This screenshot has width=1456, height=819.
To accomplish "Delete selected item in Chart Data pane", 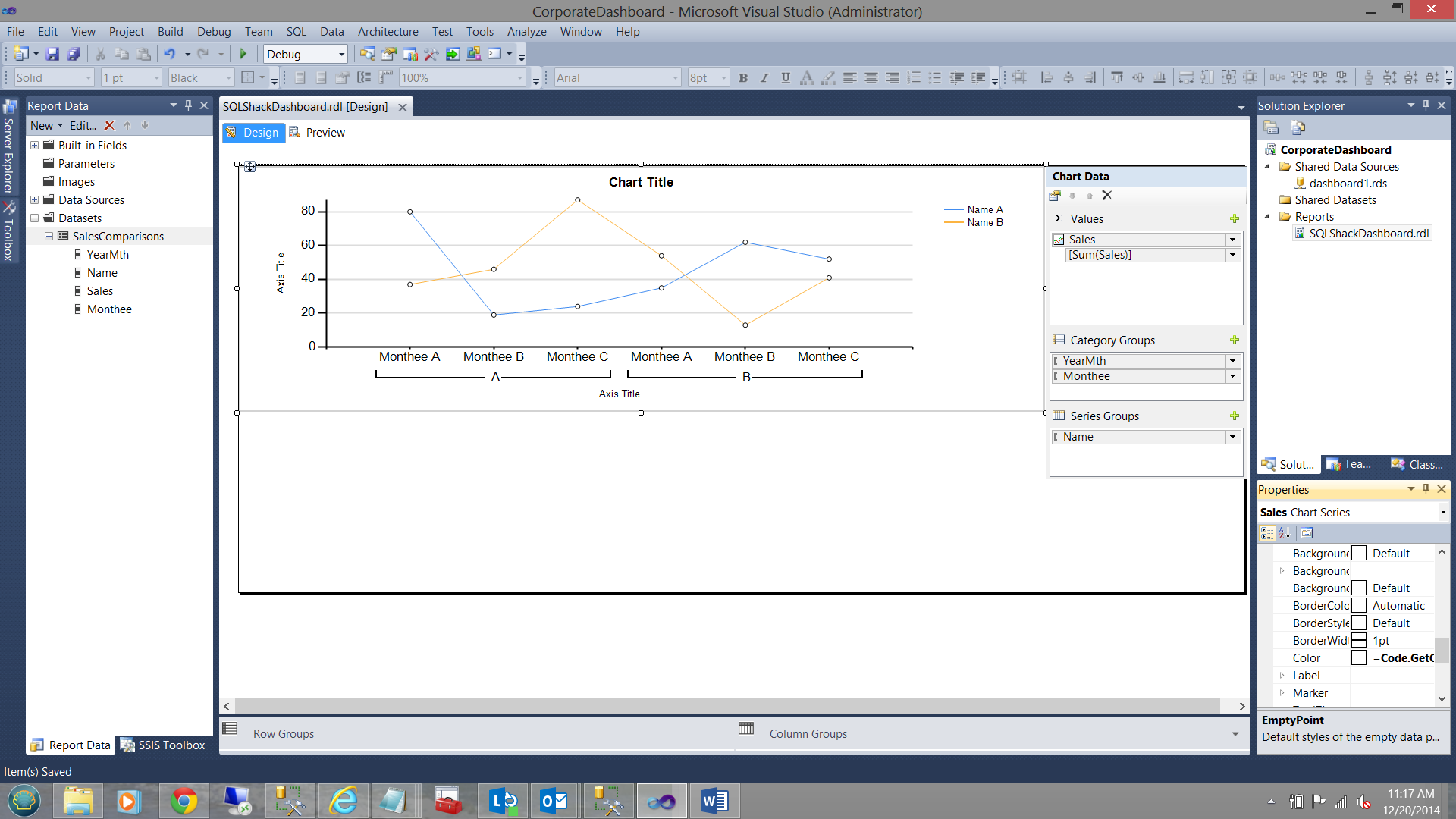I will click(x=1107, y=196).
